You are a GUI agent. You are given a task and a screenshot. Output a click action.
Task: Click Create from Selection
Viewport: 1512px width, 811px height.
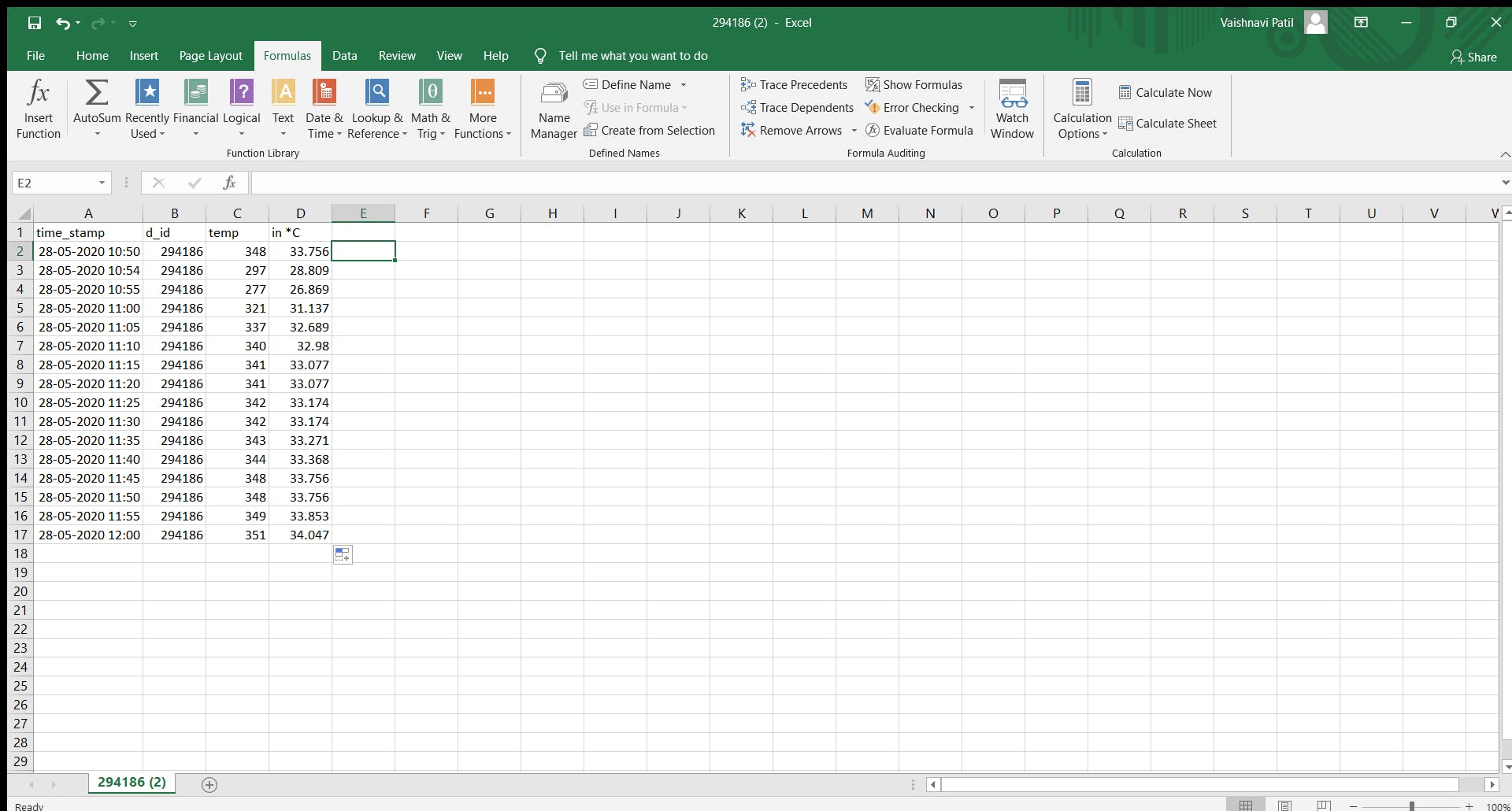pos(650,130)
